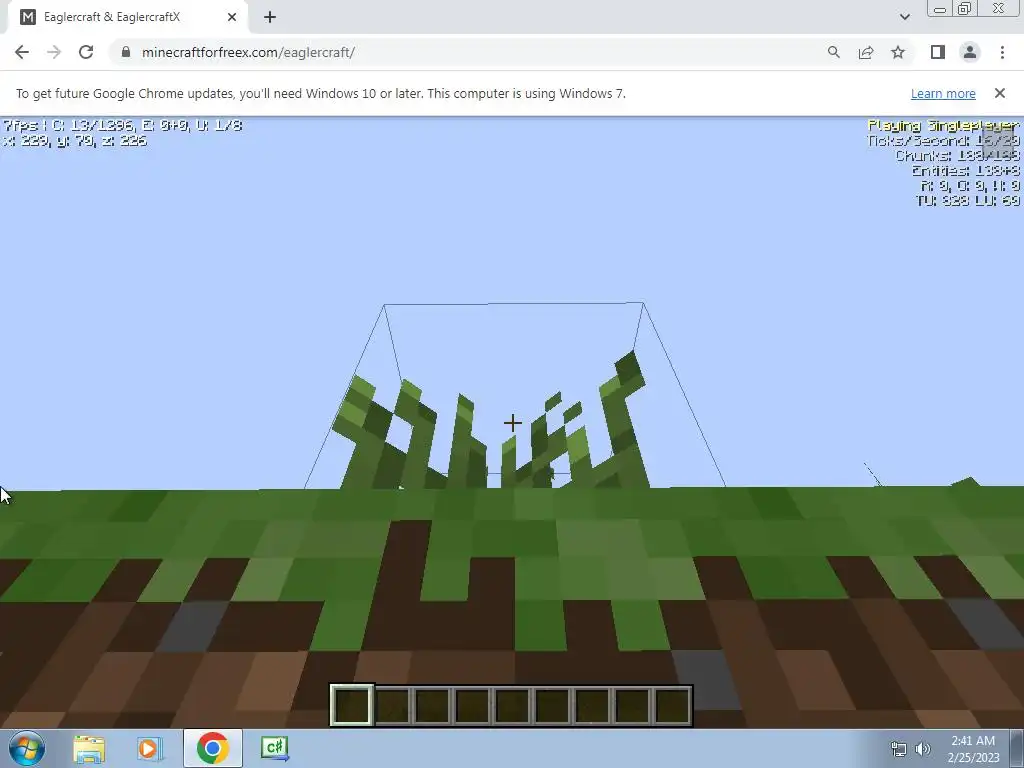This screenshot has width=1024, height=768.
Task: Open a new browser tab
Action: (x=270, y=17)
